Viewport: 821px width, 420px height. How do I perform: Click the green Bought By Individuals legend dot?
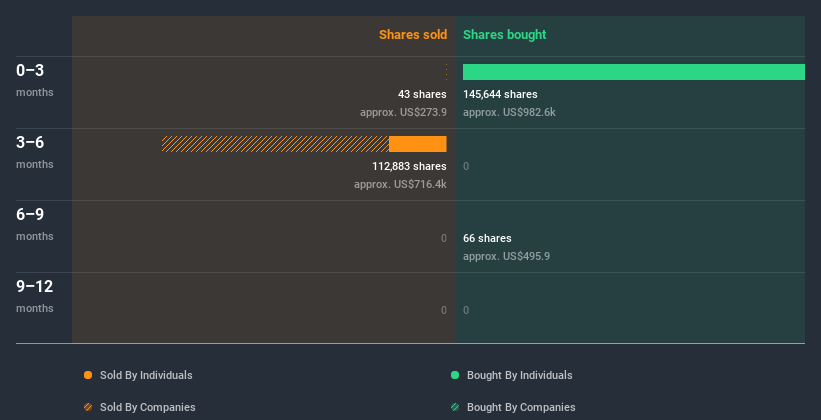pos(455,375)
